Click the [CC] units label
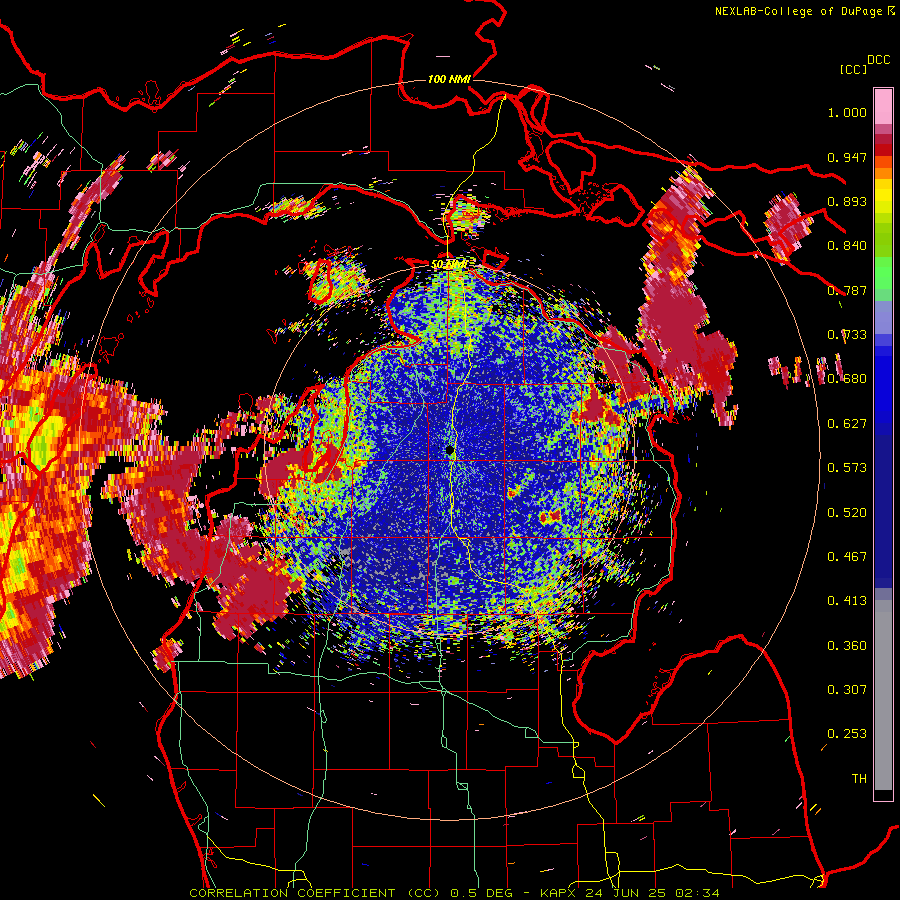 pyautogui.click(x=853, y=69)
